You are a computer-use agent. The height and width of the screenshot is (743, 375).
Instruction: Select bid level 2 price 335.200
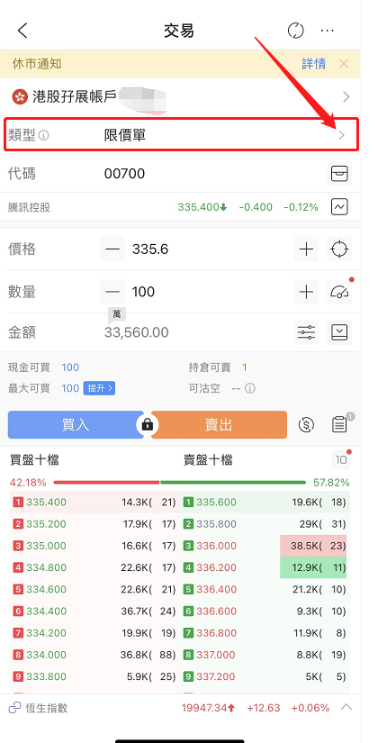click(46, 524)
